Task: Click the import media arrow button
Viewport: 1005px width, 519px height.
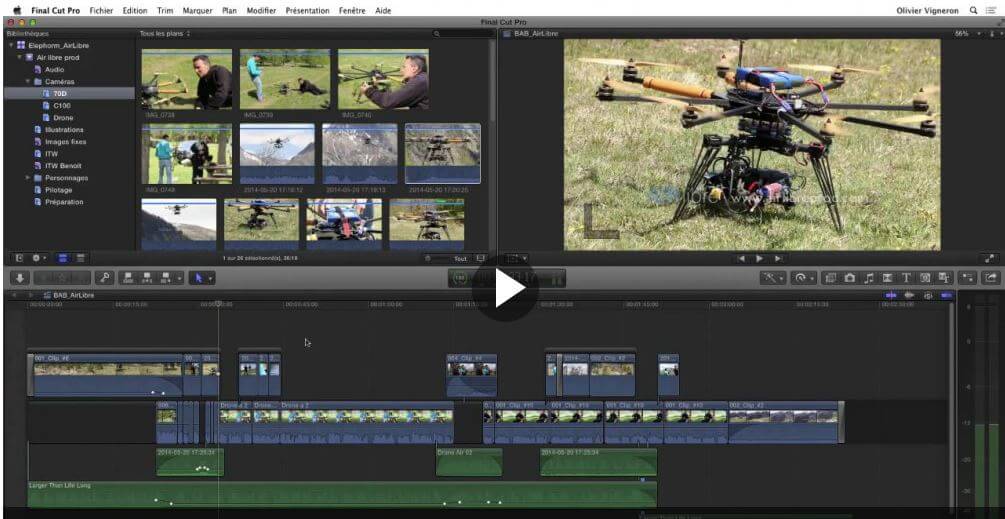Action: 19,277
